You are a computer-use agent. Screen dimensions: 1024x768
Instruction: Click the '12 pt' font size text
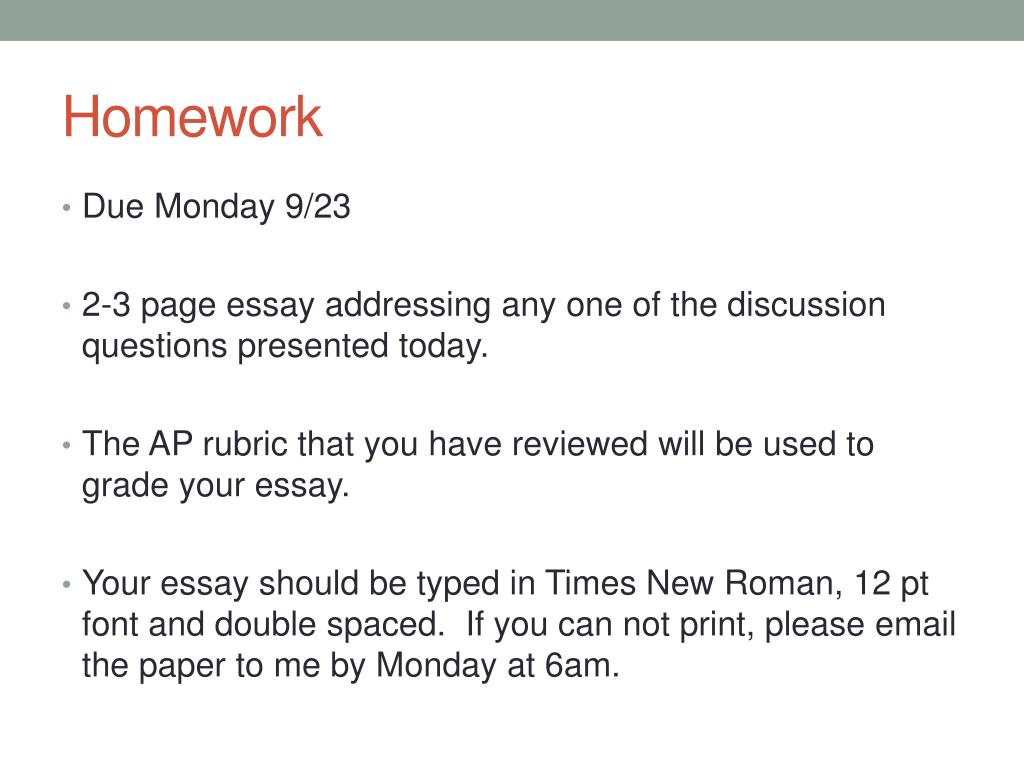[x=891, y=584]
